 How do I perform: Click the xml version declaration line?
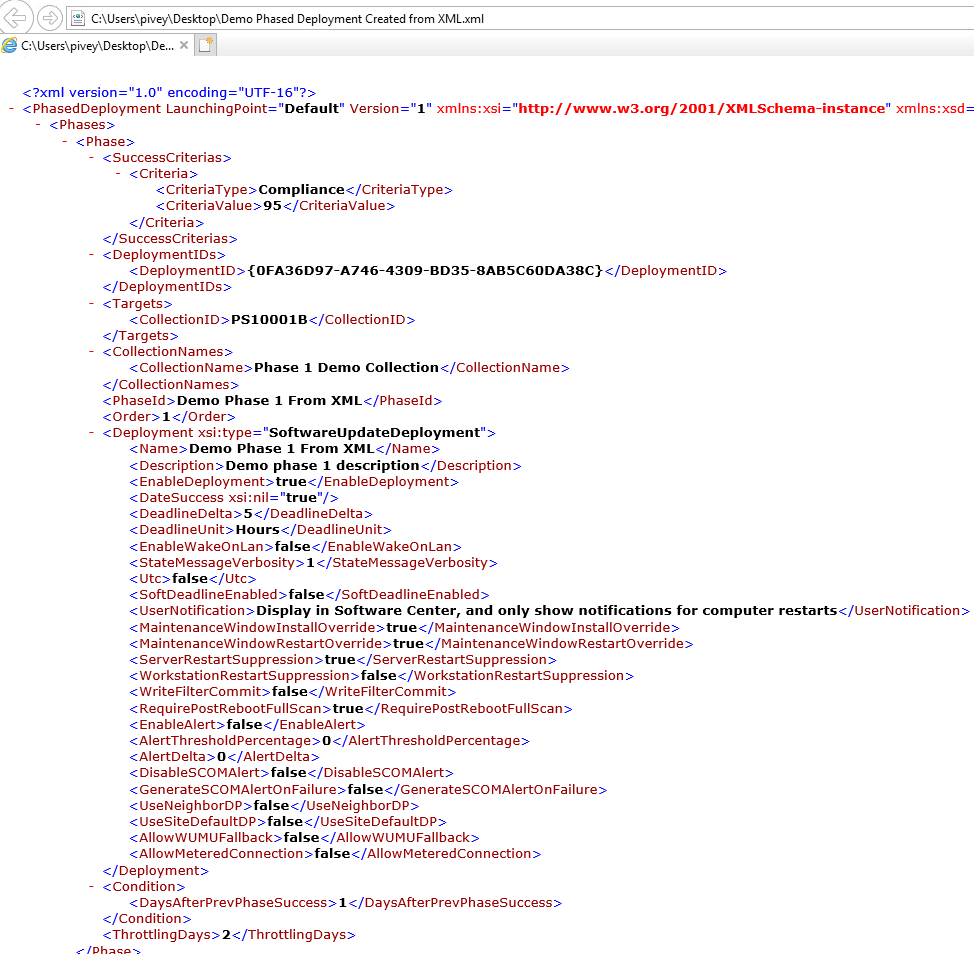pyautogui.click(x=169, y=93)
